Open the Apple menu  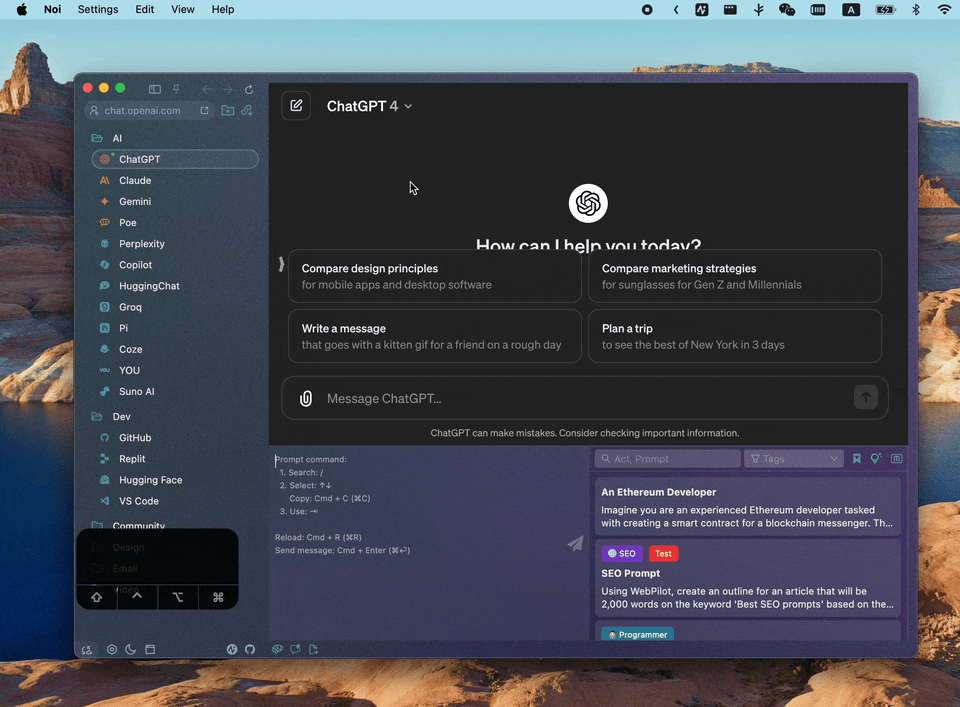click(22, 9)
